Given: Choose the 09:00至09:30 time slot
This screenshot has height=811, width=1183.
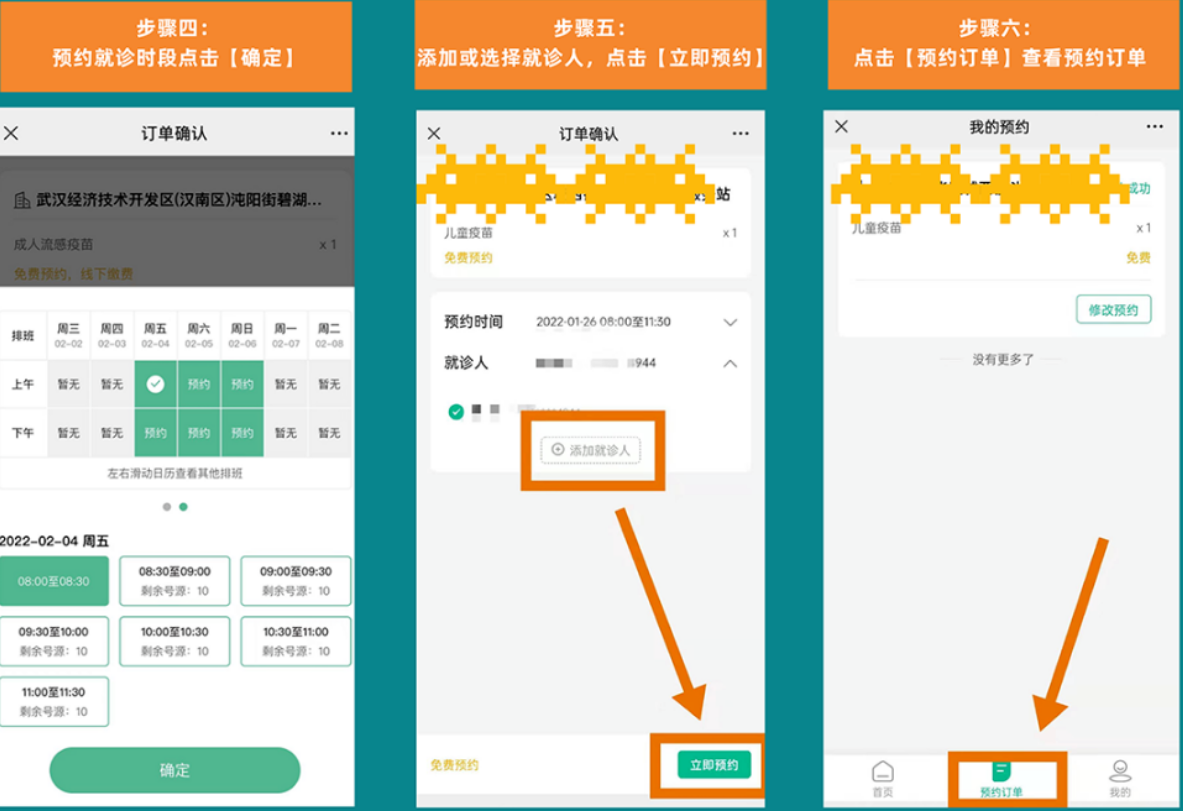Looking at the screenshot, I should 296,581.
